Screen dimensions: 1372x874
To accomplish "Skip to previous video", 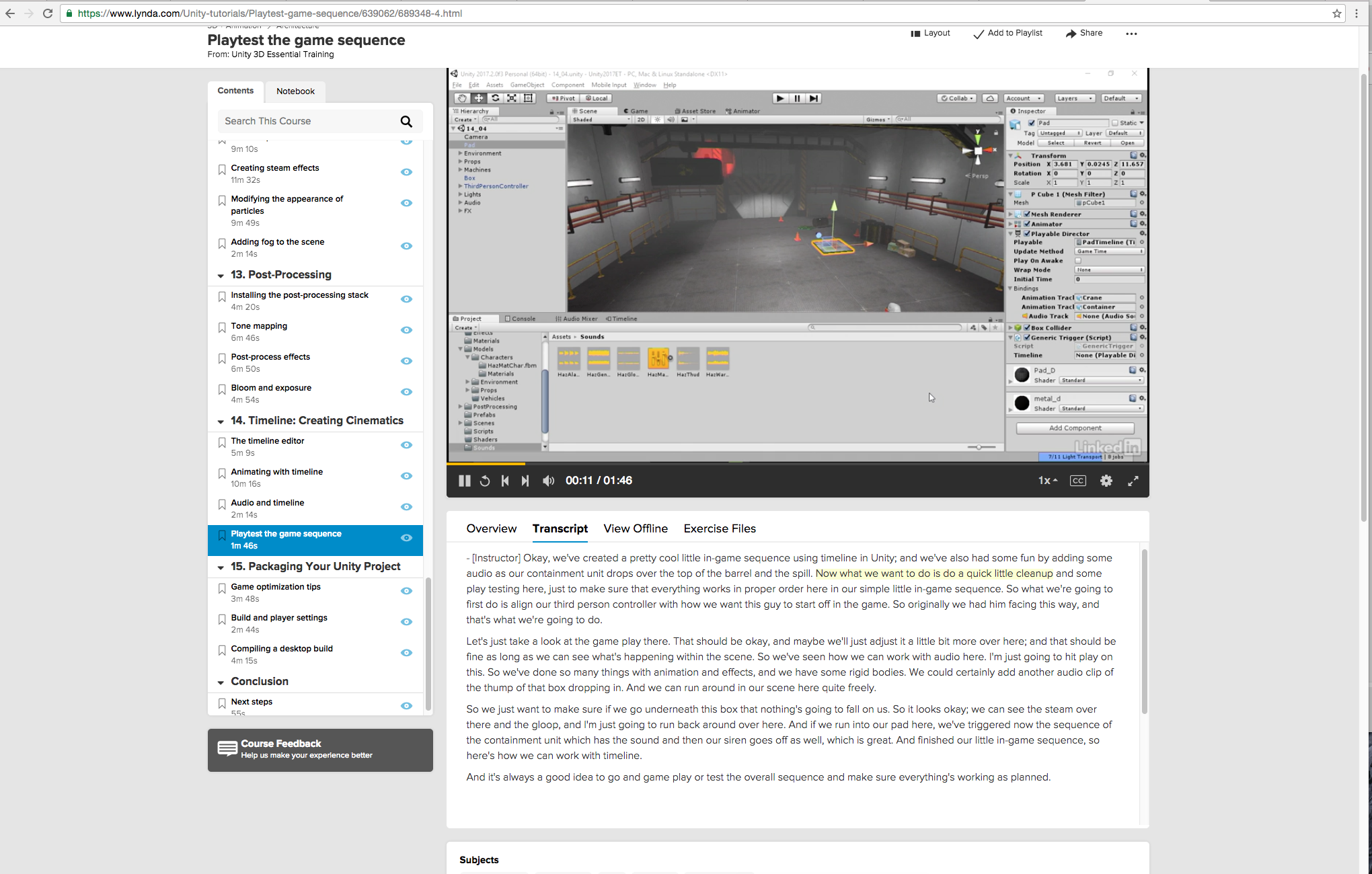I will tap(505, 481).
